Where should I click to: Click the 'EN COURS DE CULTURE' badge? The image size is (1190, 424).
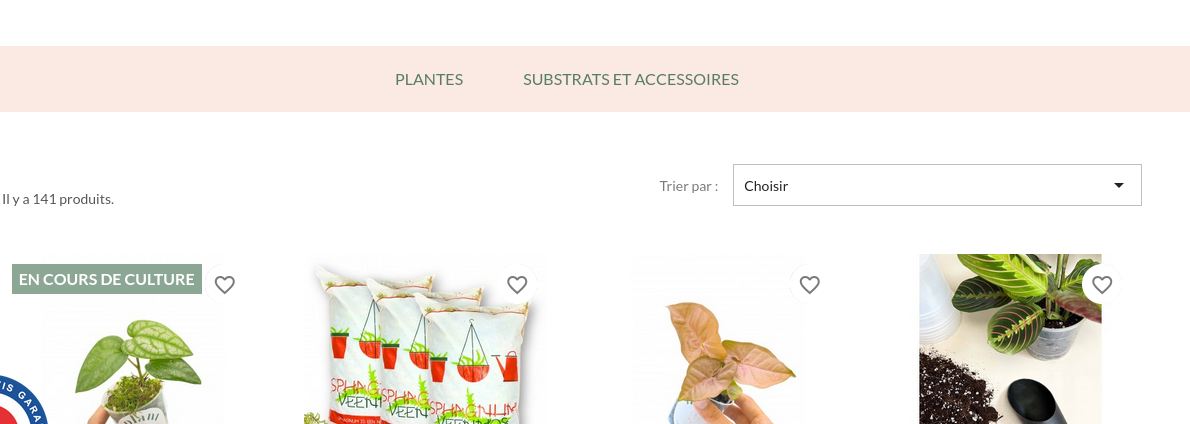tap(107, 279)
